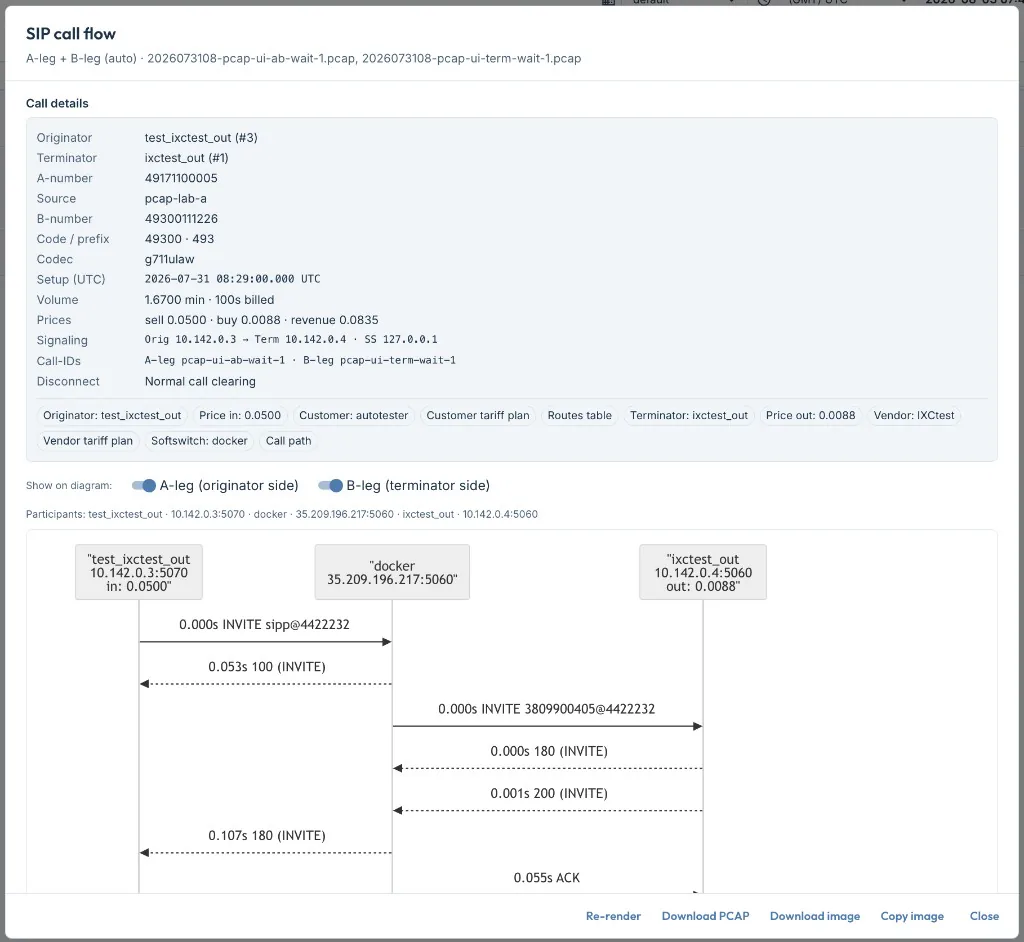Select the '0.107s 180 (INVITE)' message
Viewport: 1024px width, 942px height.
266,836
